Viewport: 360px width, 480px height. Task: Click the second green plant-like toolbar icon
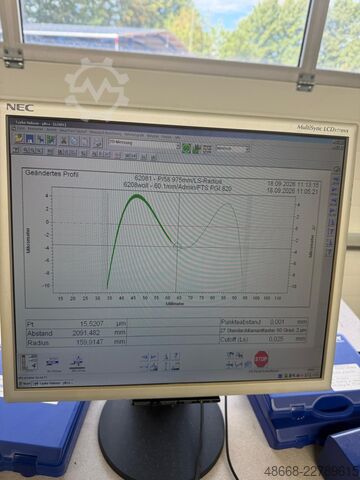point(197,148)
